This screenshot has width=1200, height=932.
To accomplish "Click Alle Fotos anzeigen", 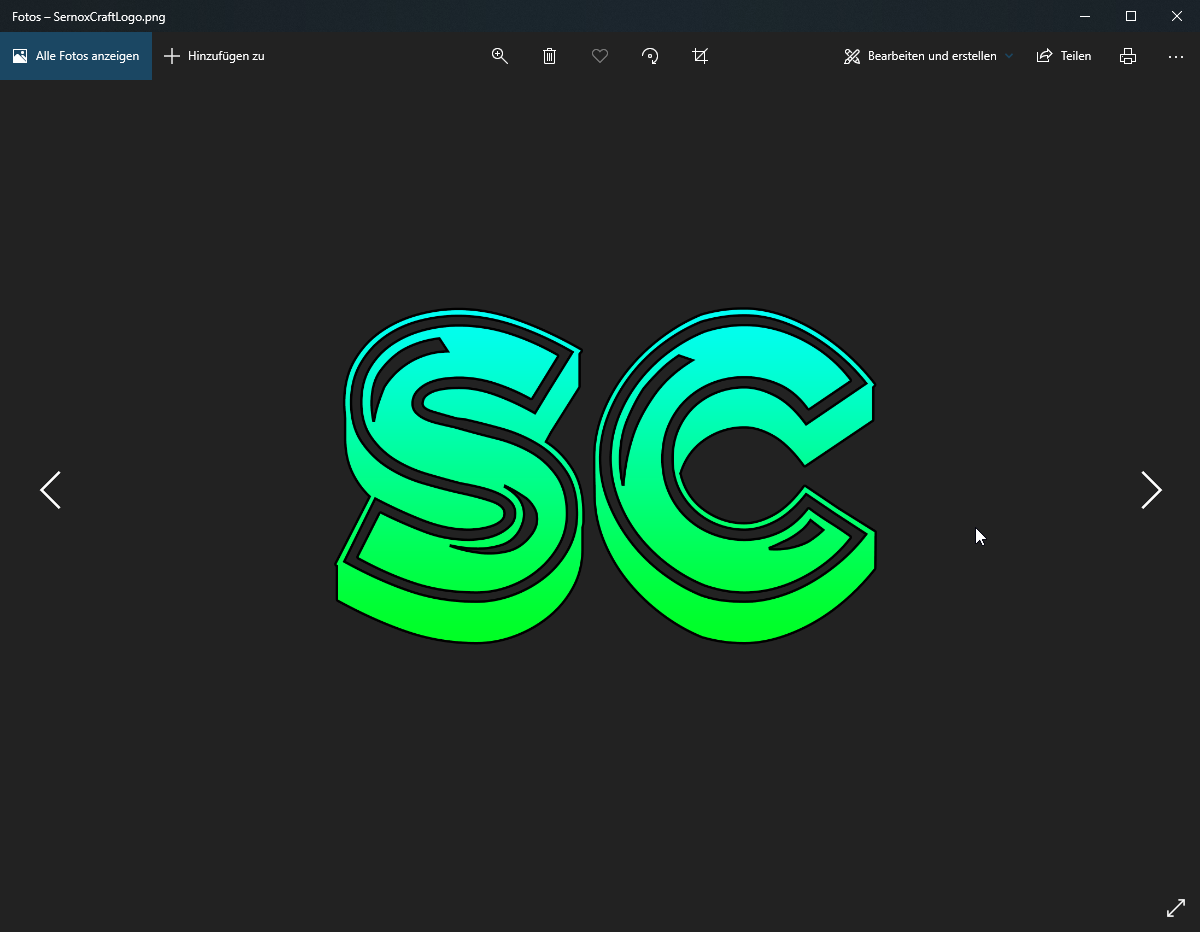I will click(76, 56).
